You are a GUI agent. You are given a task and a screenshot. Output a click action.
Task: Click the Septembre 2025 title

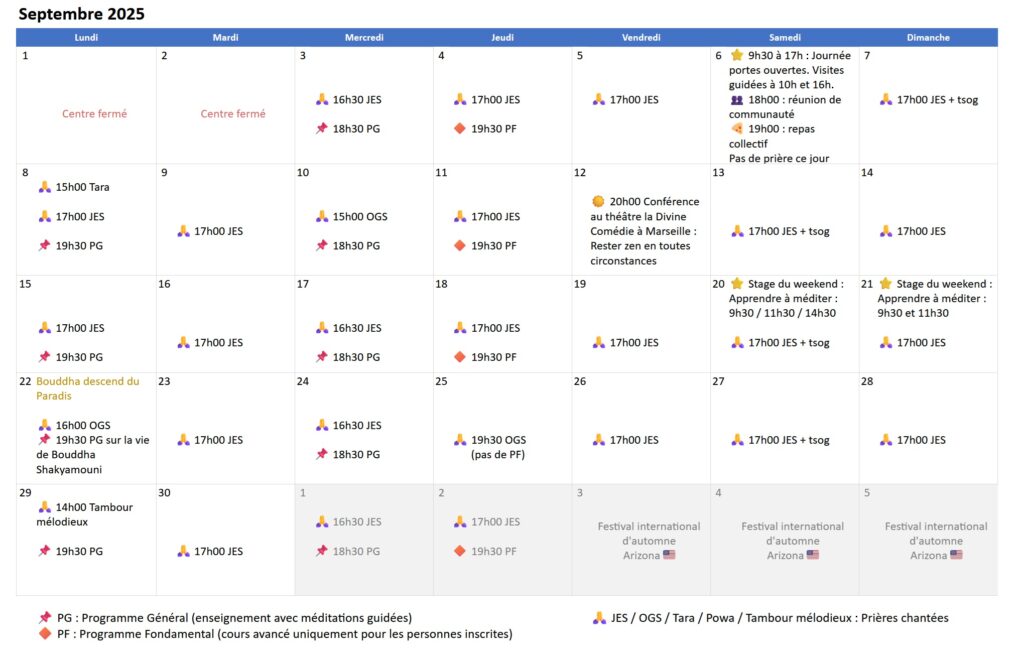[x=81, y=14]
